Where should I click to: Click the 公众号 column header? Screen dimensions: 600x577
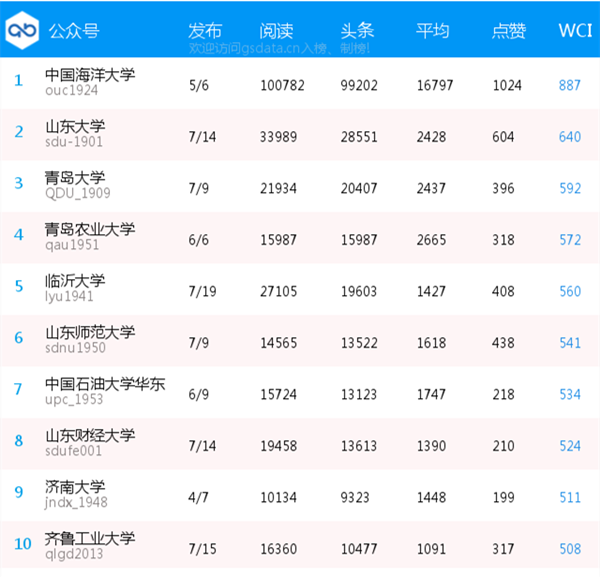[74, 31]
